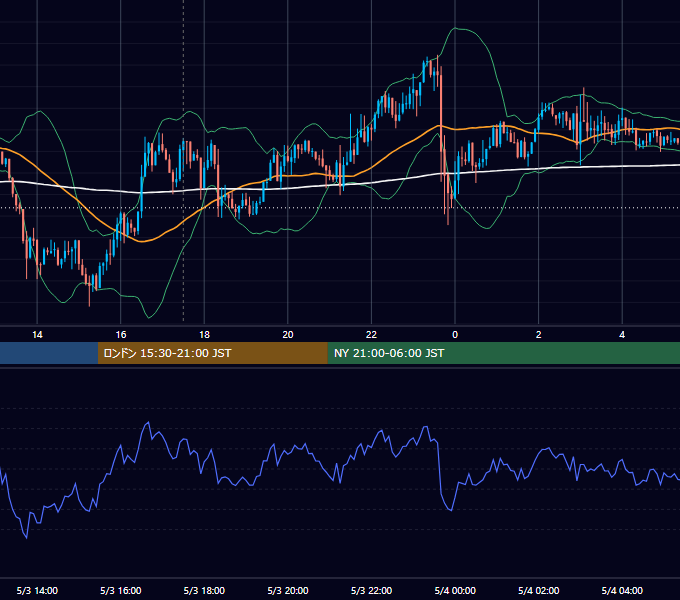This screenshot has height=600, width=680.
Task: Click the 5/4 00:00 time label
Action: tap(455, 590)
